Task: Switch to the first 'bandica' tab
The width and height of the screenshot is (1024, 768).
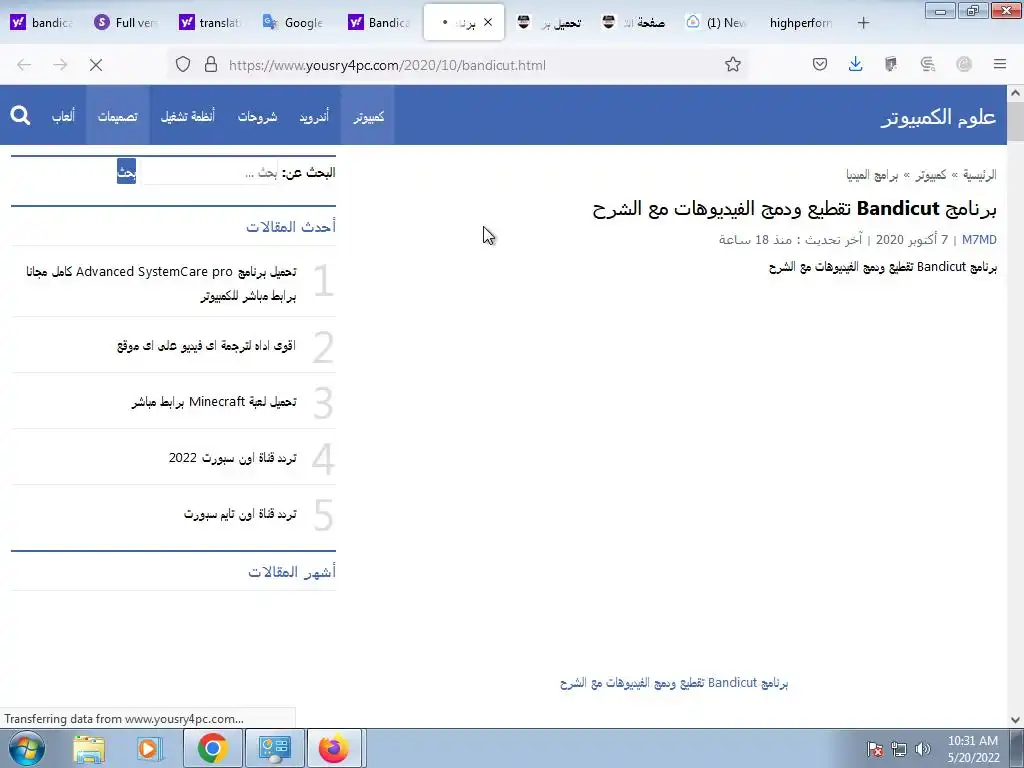Action: coord(42,23)
